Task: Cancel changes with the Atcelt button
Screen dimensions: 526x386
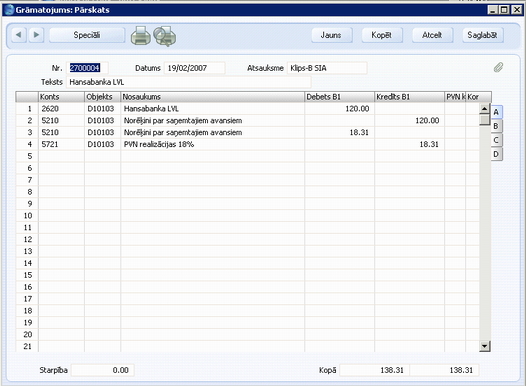Action: coord(432,35)
